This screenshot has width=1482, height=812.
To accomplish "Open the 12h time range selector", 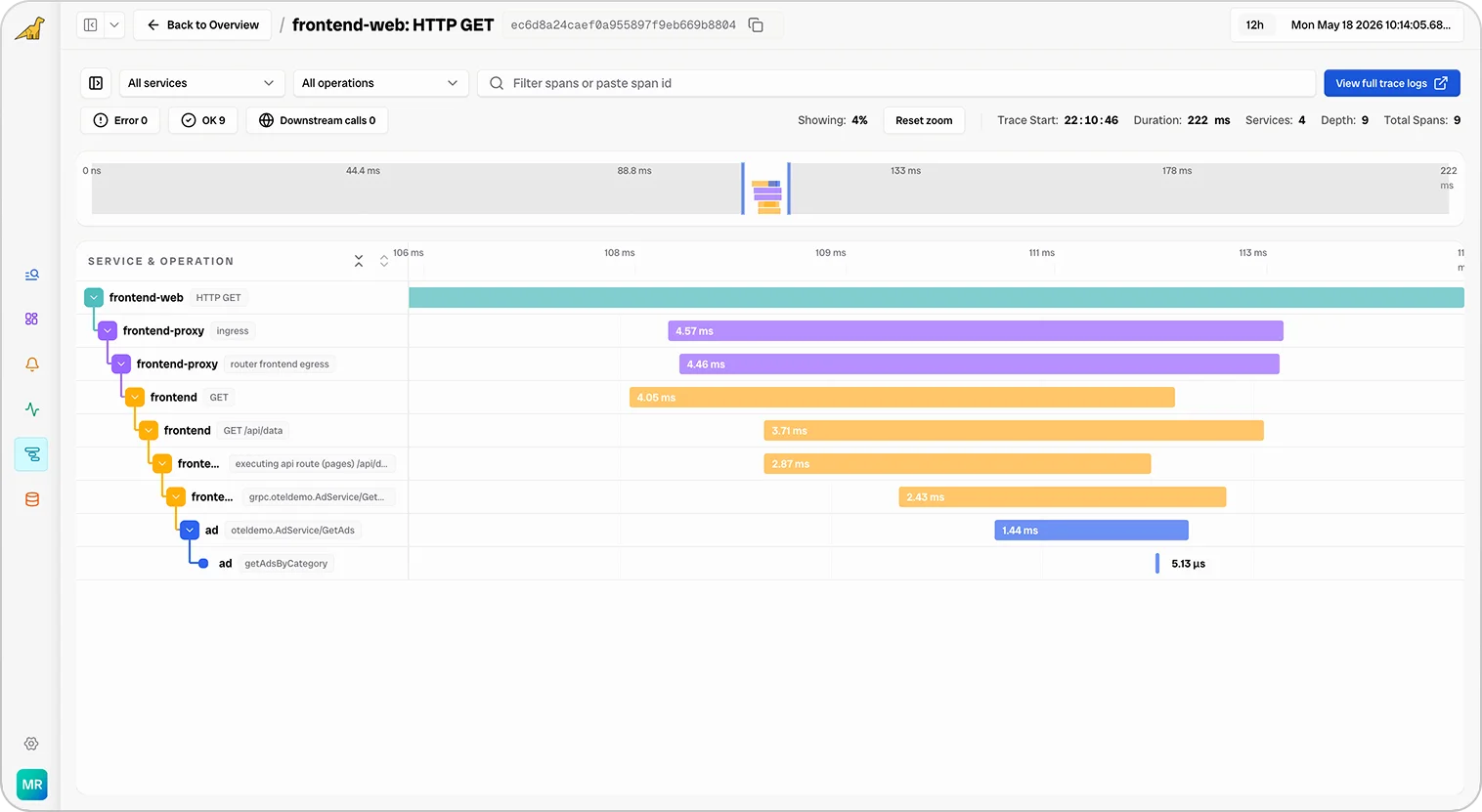I will pos(1254,24).
